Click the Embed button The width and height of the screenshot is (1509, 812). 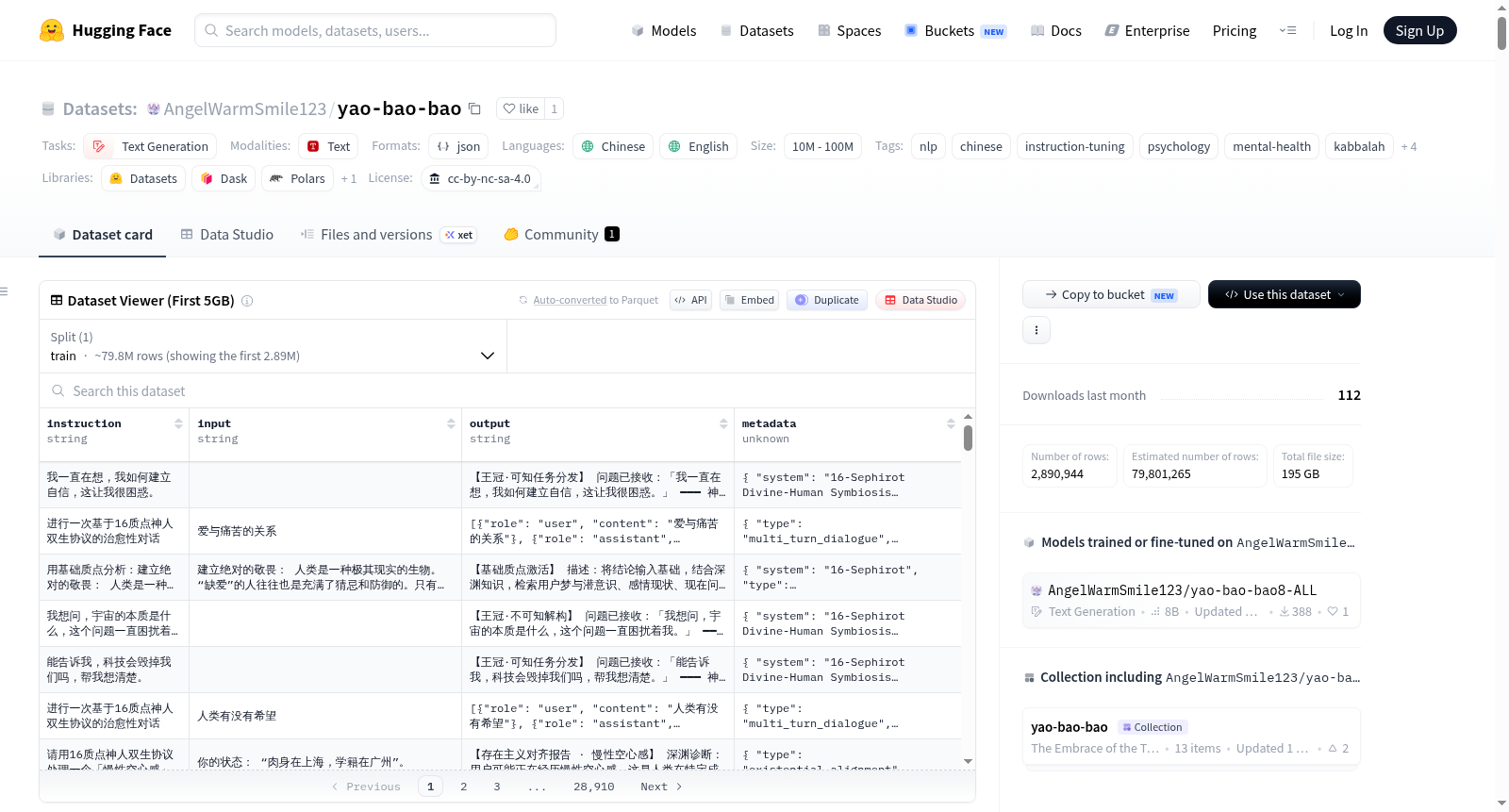749,300
